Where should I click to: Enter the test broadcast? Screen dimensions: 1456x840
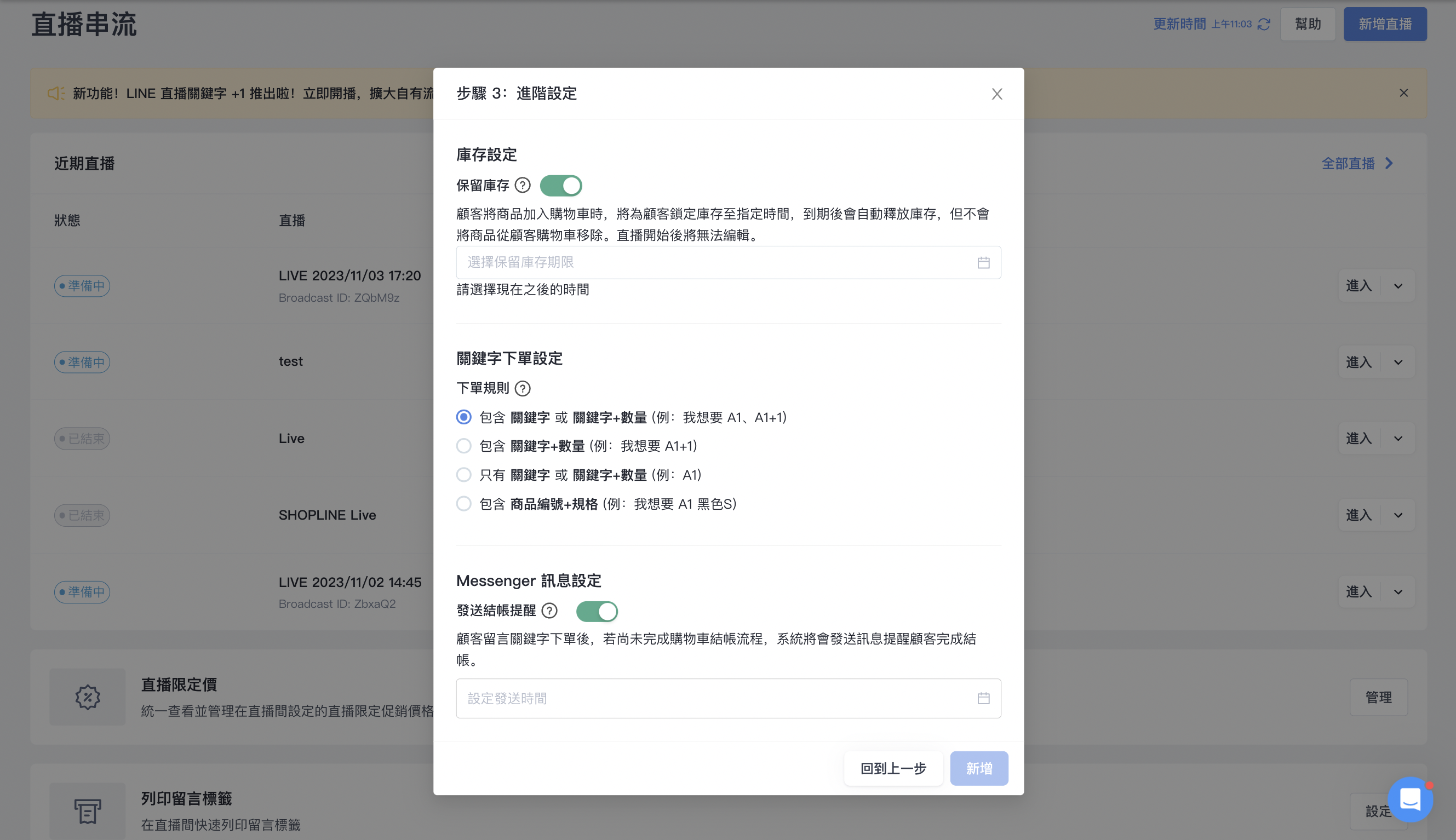(1358, 363)
